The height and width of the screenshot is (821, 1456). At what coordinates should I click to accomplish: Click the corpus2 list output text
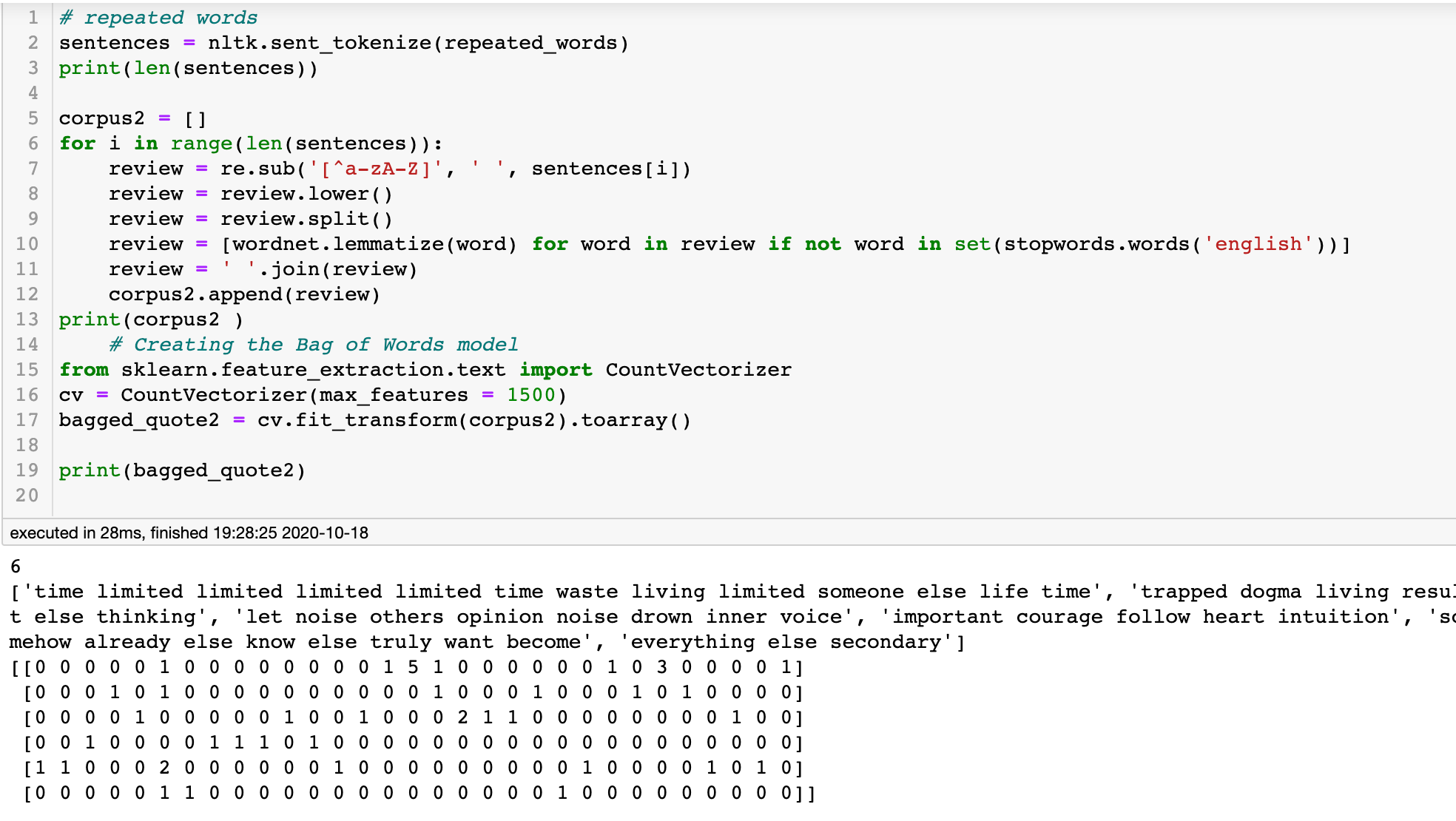click(518, 616)
